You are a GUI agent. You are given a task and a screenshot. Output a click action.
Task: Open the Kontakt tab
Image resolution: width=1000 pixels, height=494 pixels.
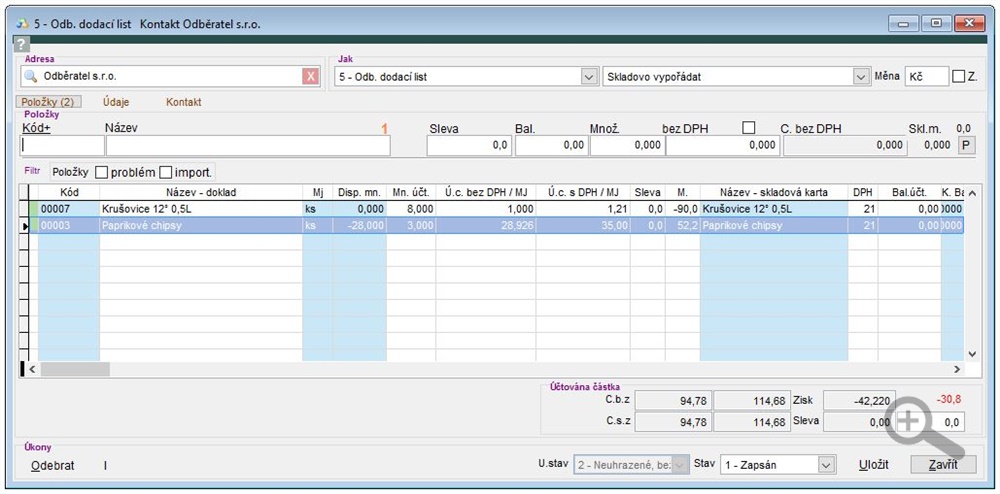[183, 102]
